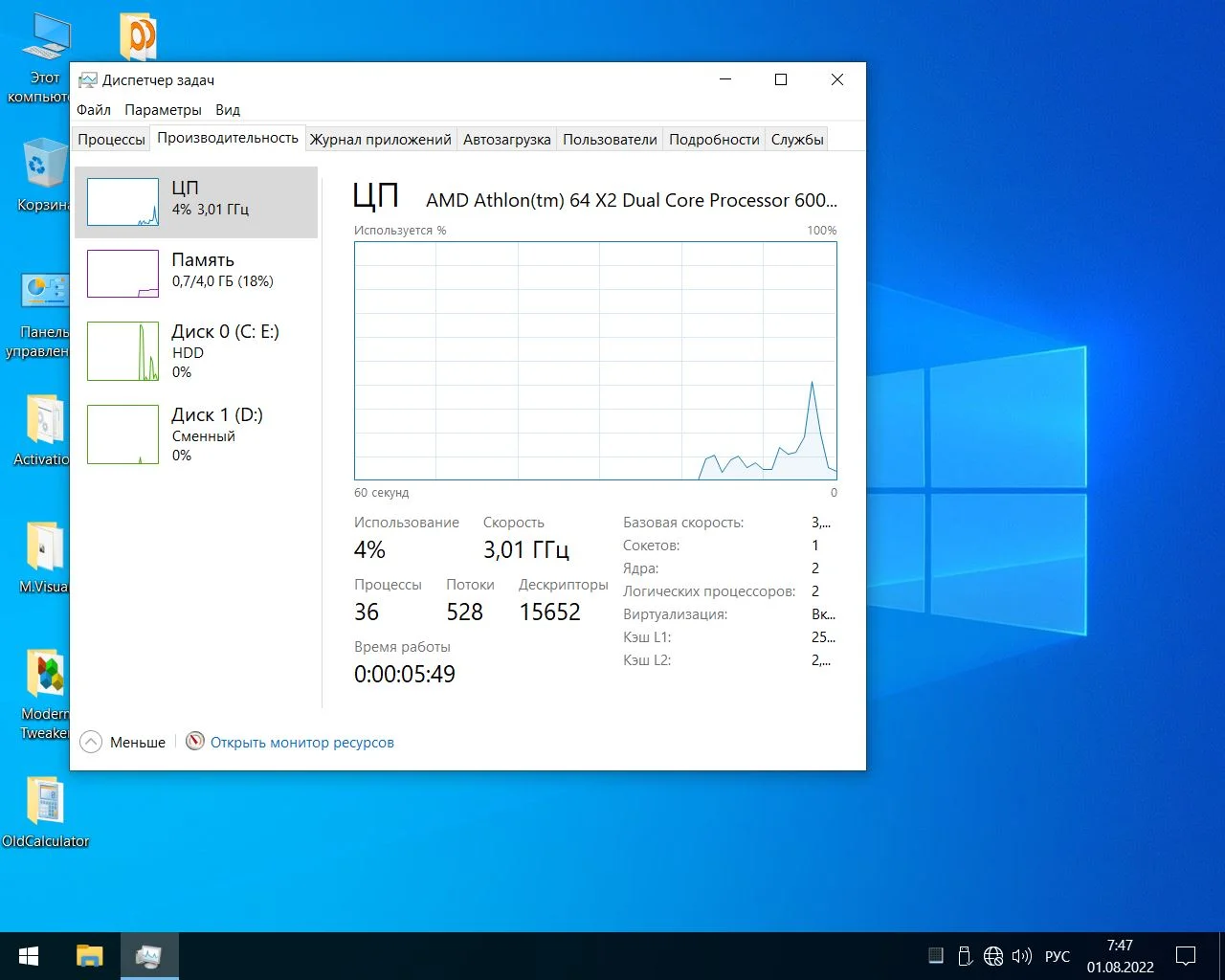Switch to the 'Процессы' tab
The image size is (1225, 980).
click(x=111, y=139)
